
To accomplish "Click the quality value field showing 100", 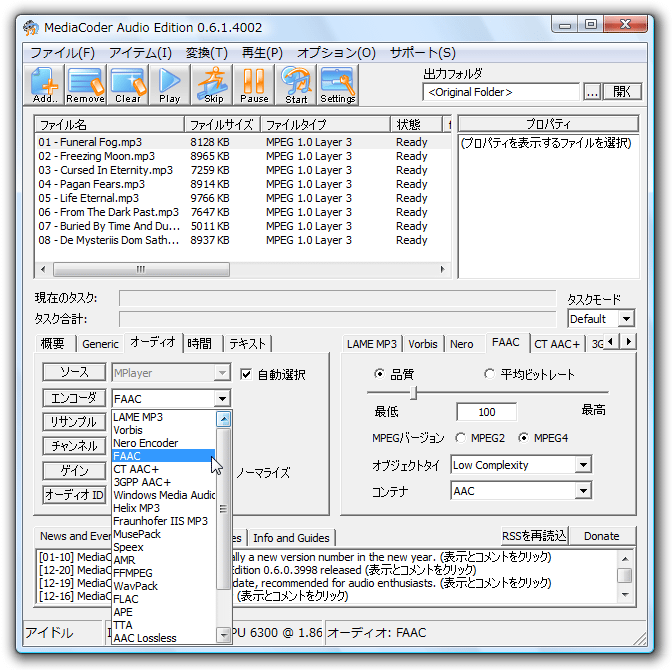I will pyautogui.click(x=486, y=412).
